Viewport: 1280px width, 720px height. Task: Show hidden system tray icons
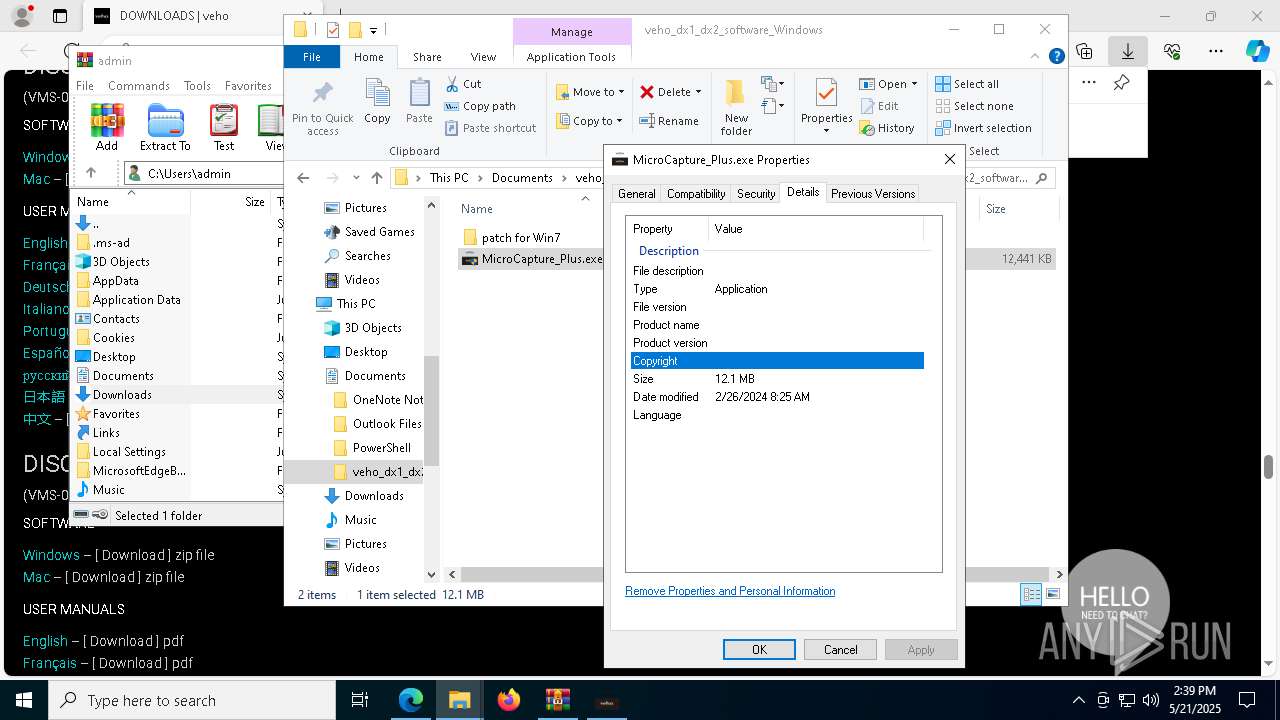pyautogui.click(x=1078, y=700)
